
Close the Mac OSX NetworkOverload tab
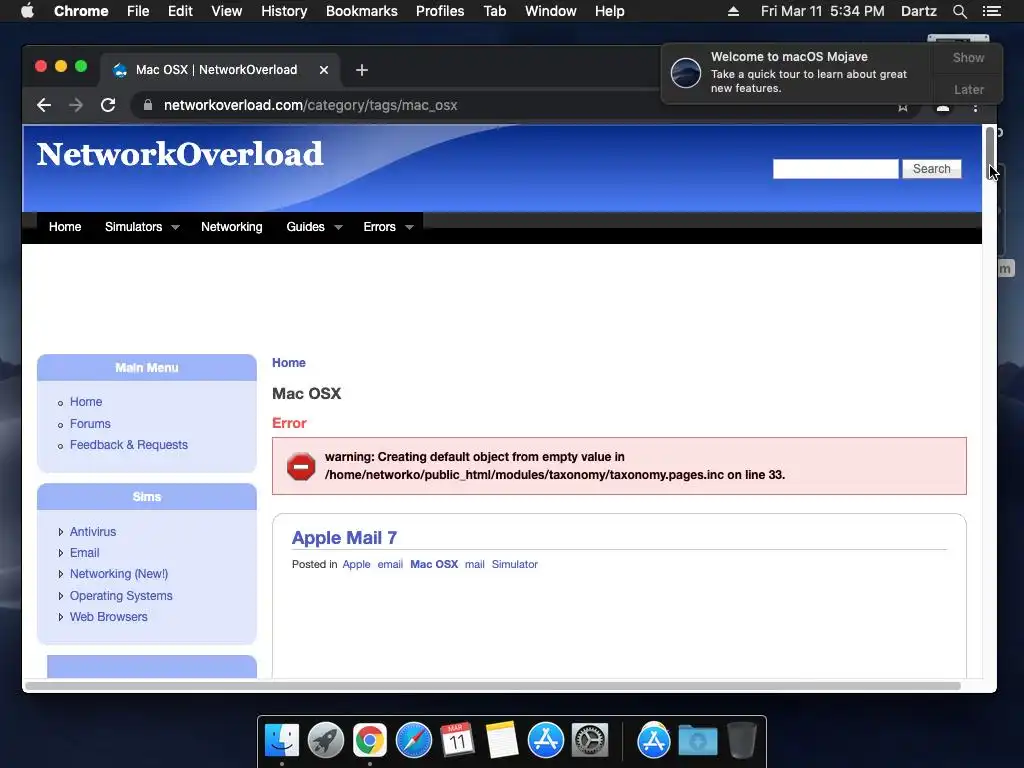click(323, 70)
